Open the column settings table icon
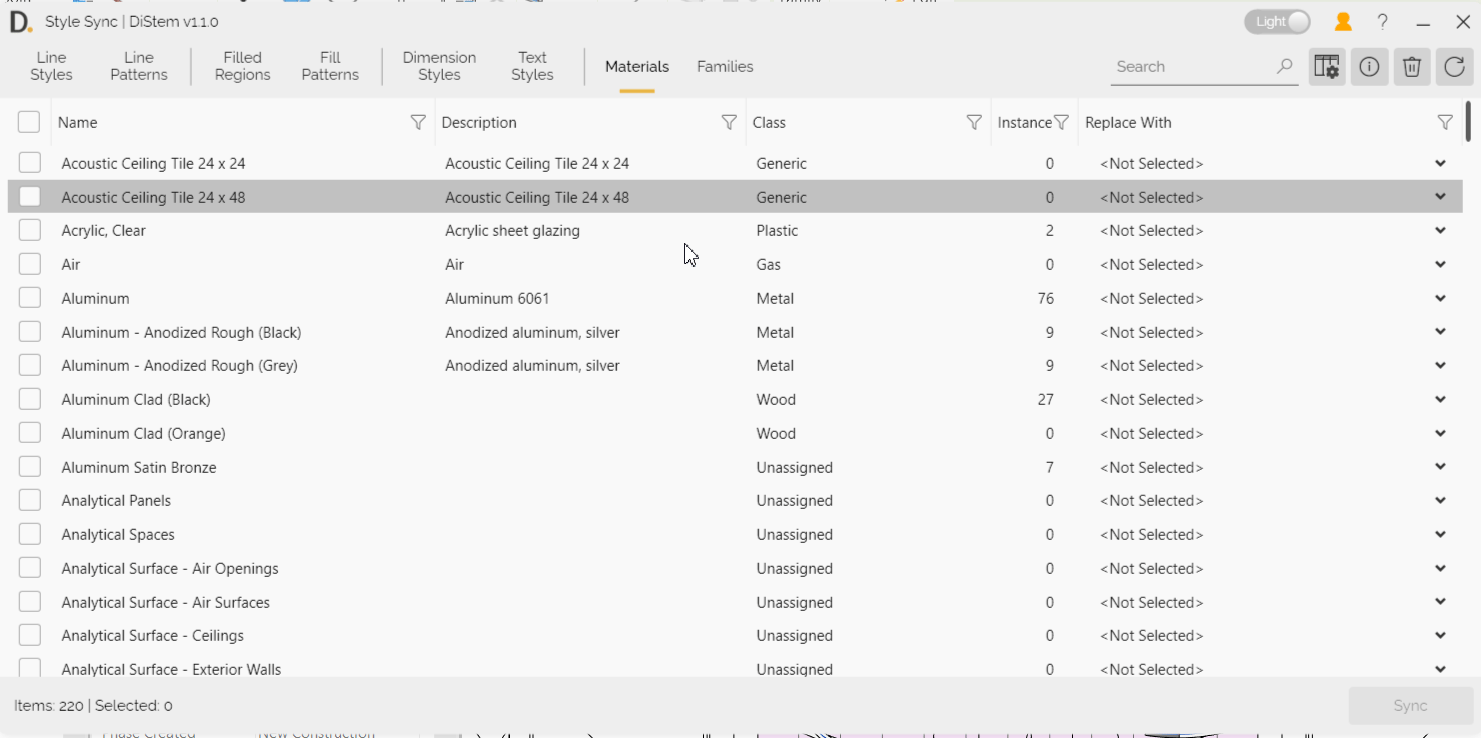The image size is (1481, 738). click(x=1327, y=67)
